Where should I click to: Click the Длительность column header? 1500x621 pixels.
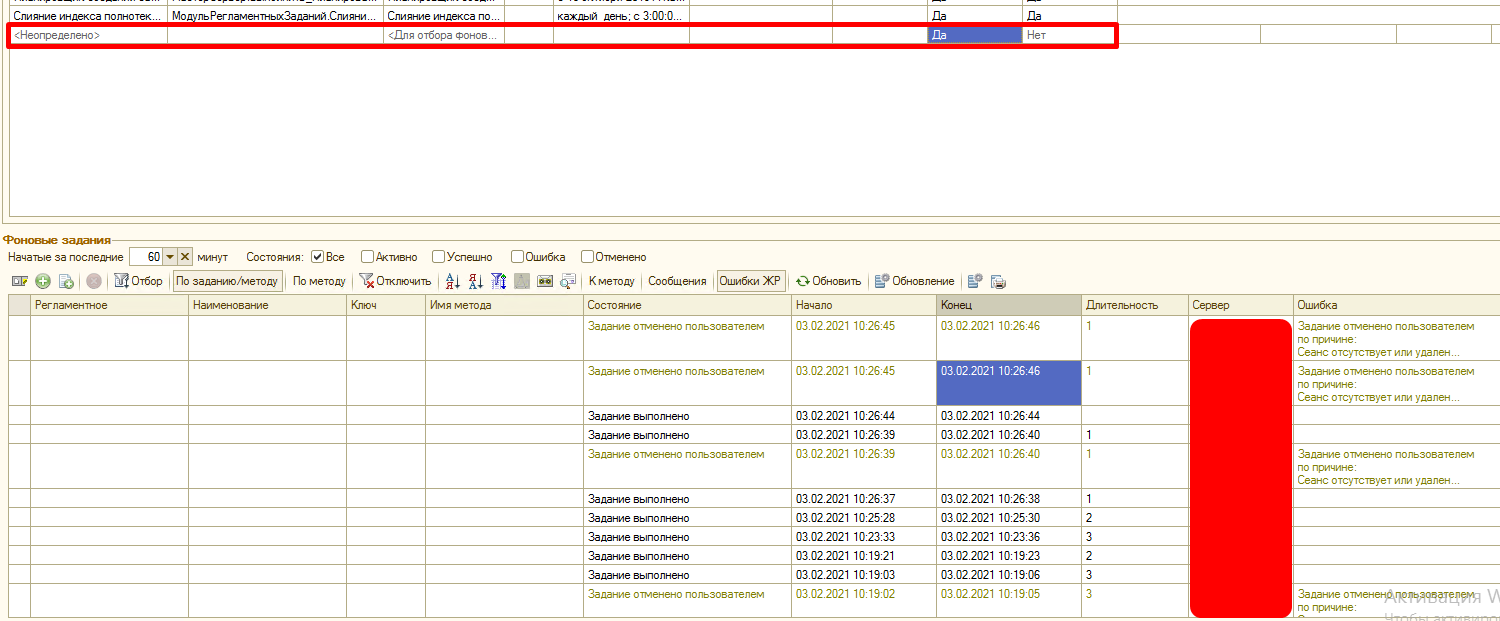1121,305
